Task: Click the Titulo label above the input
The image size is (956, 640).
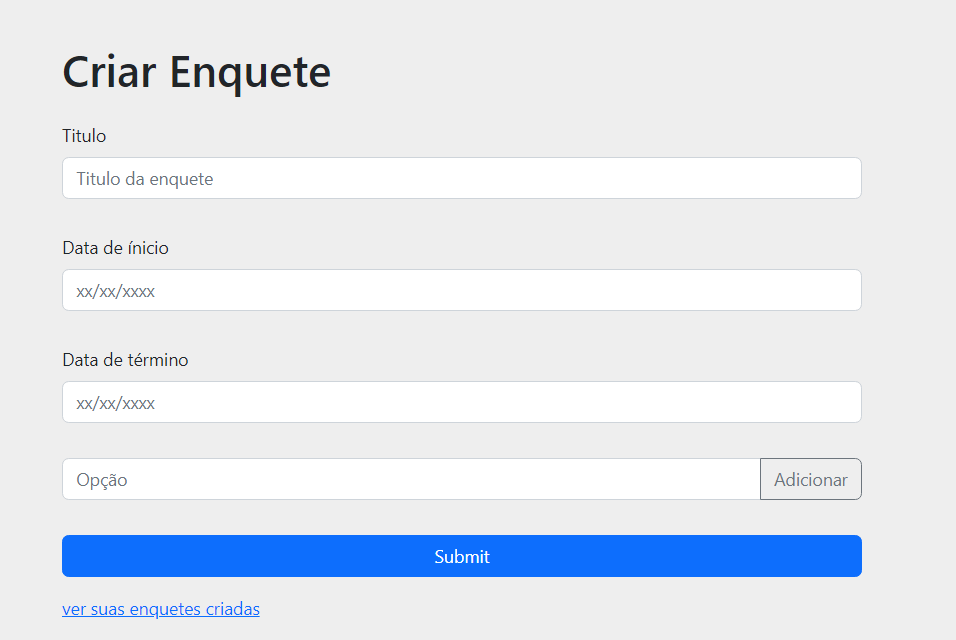Action: [84, 136]
